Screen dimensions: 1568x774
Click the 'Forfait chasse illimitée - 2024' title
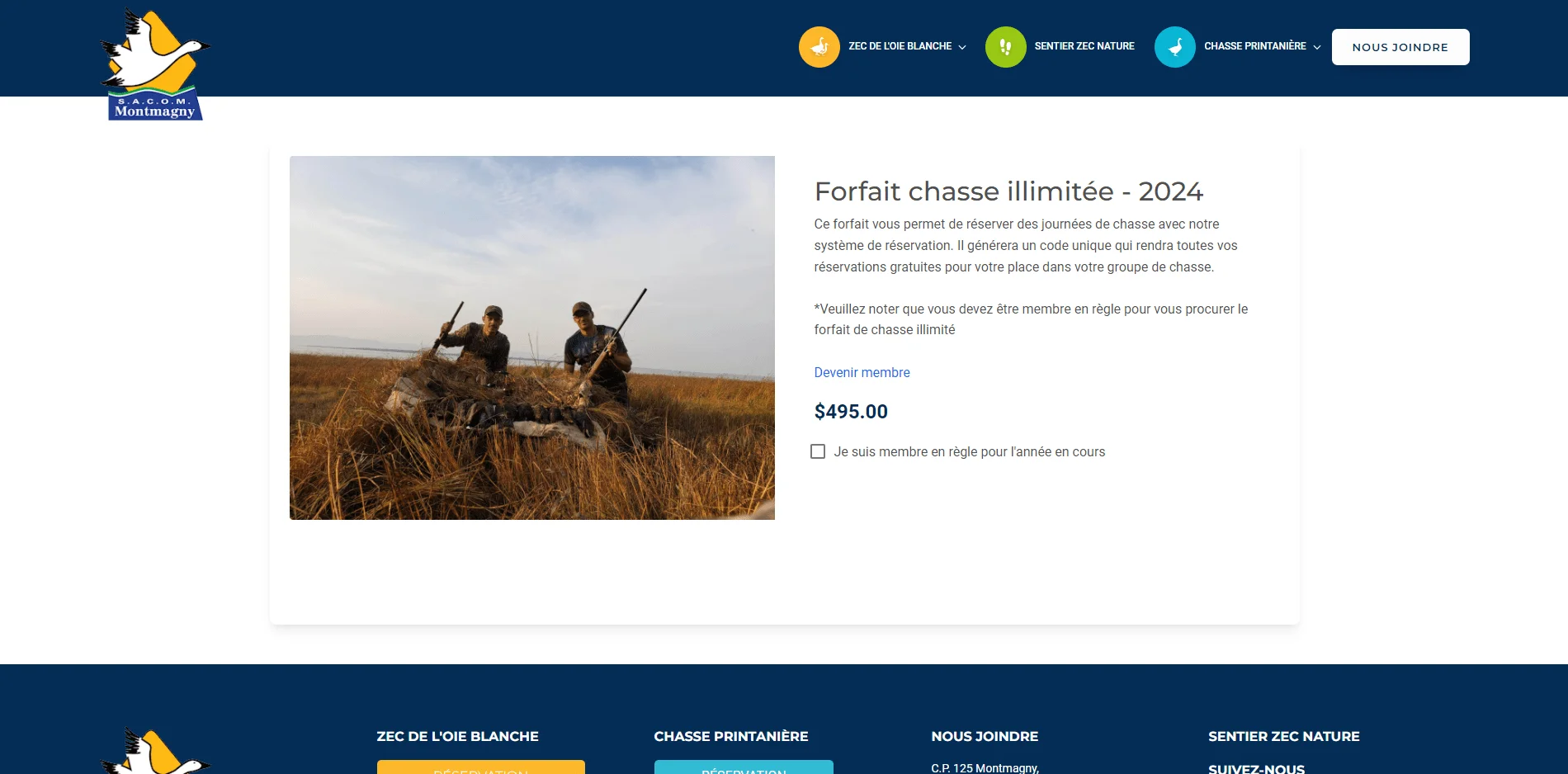pos(1008,191)
